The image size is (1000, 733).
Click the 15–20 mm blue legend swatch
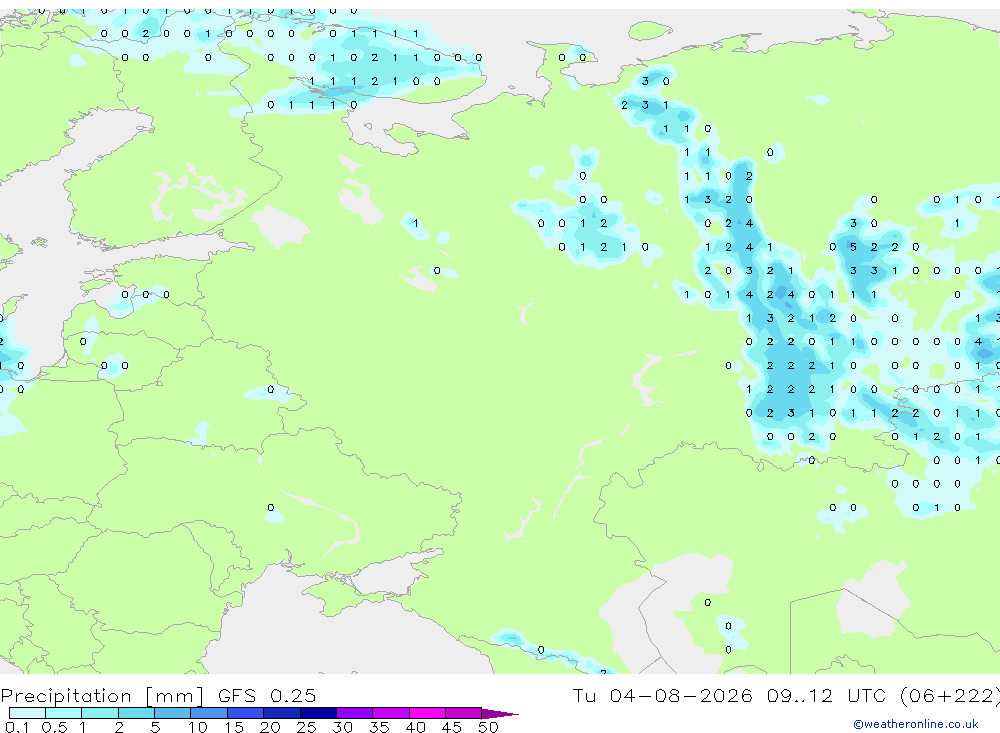(x=246, y=713)
